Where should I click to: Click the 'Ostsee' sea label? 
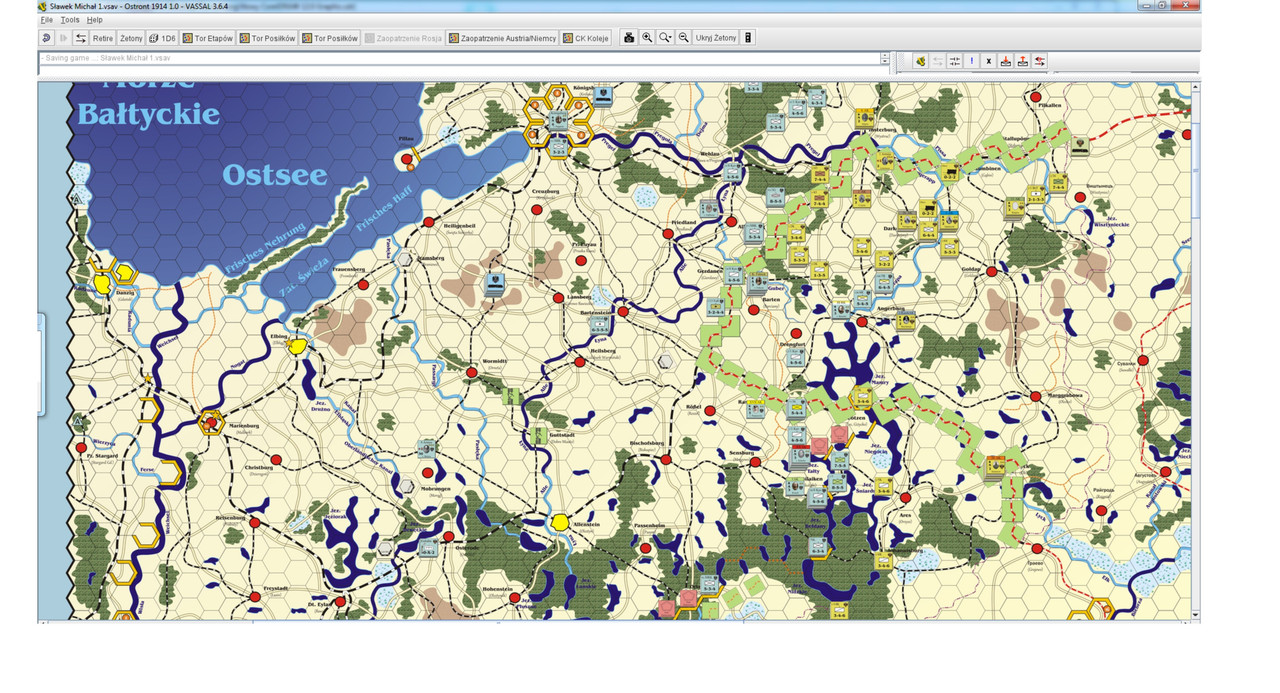(x=275, y=175)
